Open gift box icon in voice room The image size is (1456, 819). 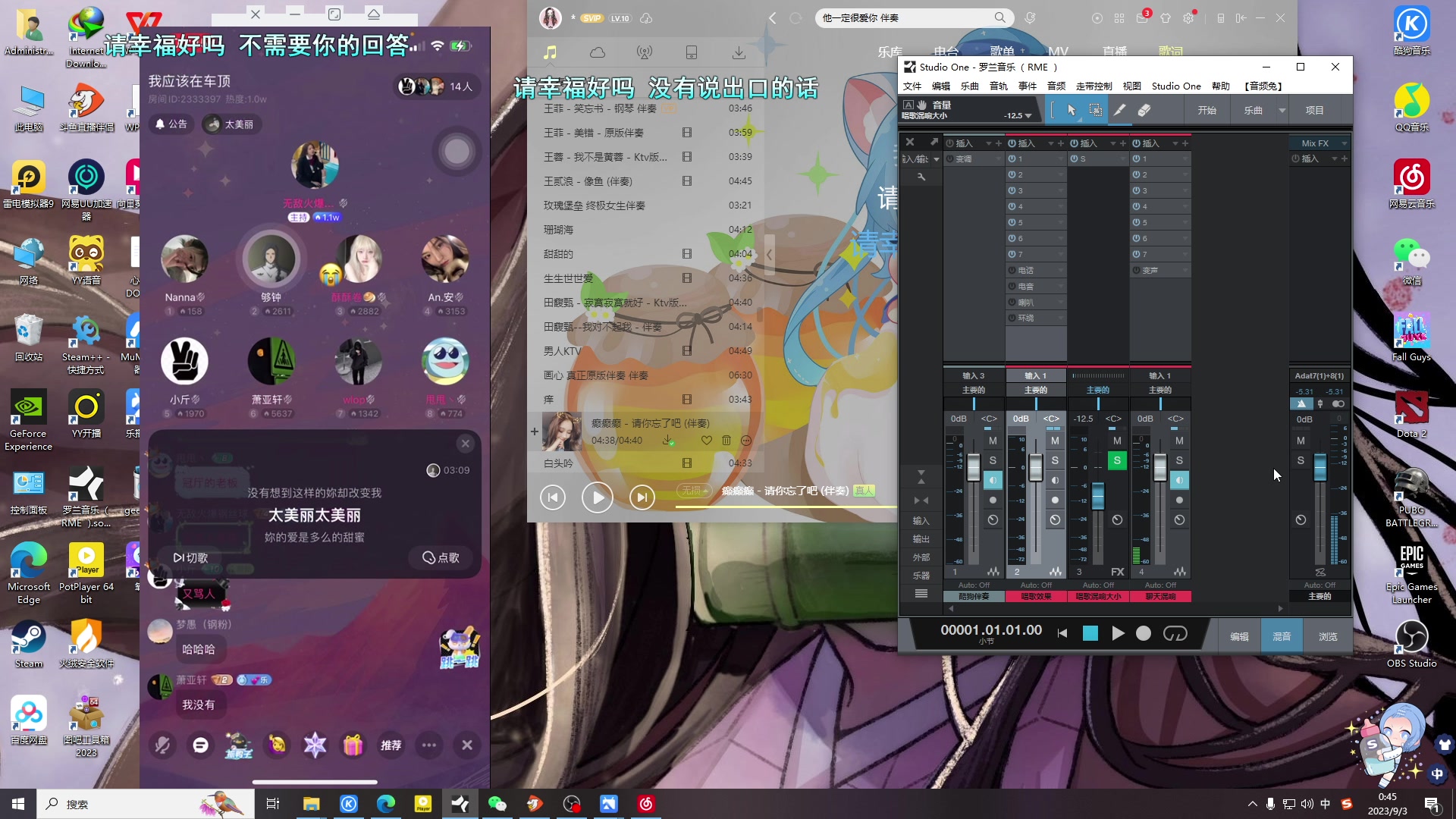353,745
